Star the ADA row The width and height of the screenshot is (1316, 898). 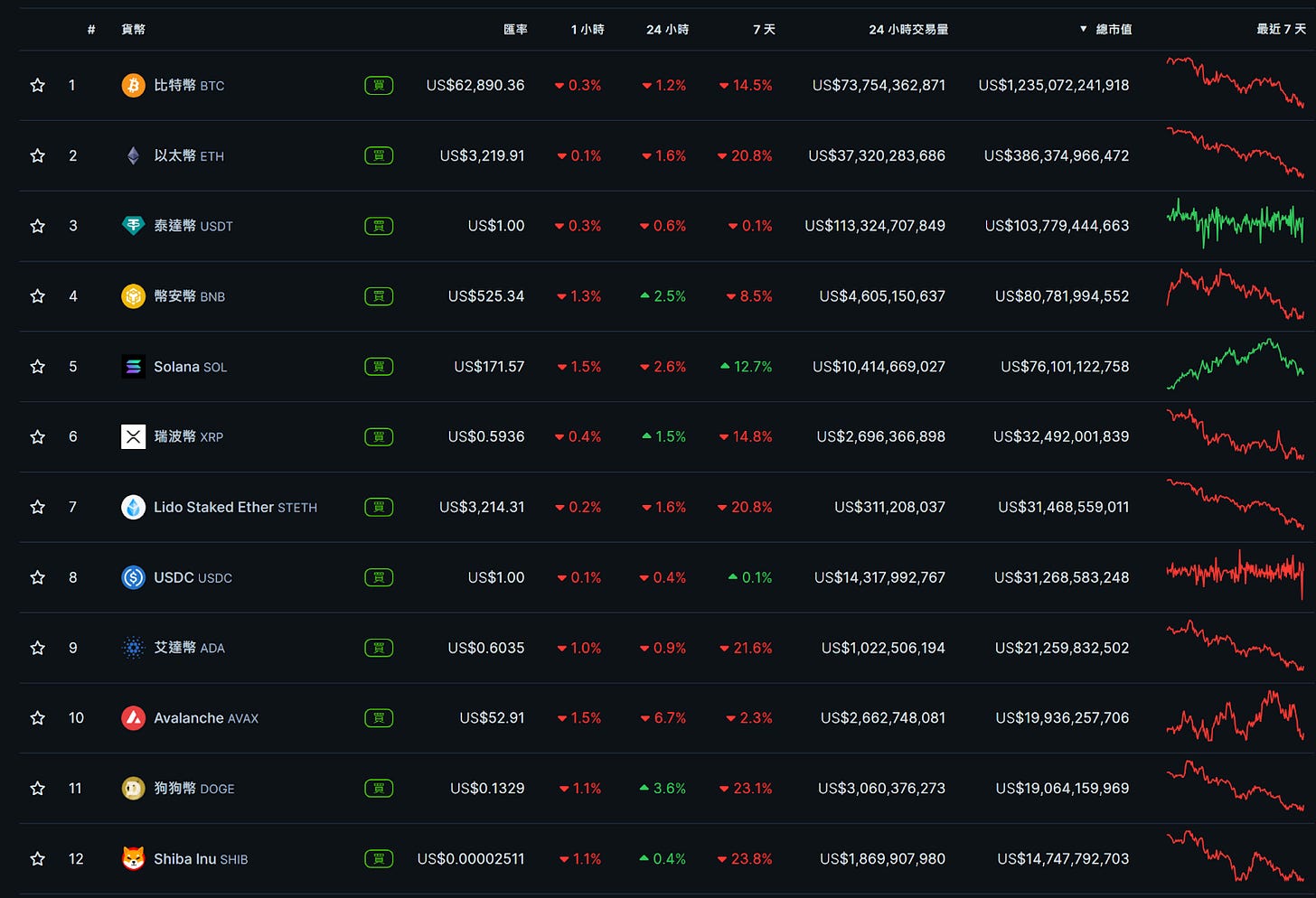(x=37, y=648)
